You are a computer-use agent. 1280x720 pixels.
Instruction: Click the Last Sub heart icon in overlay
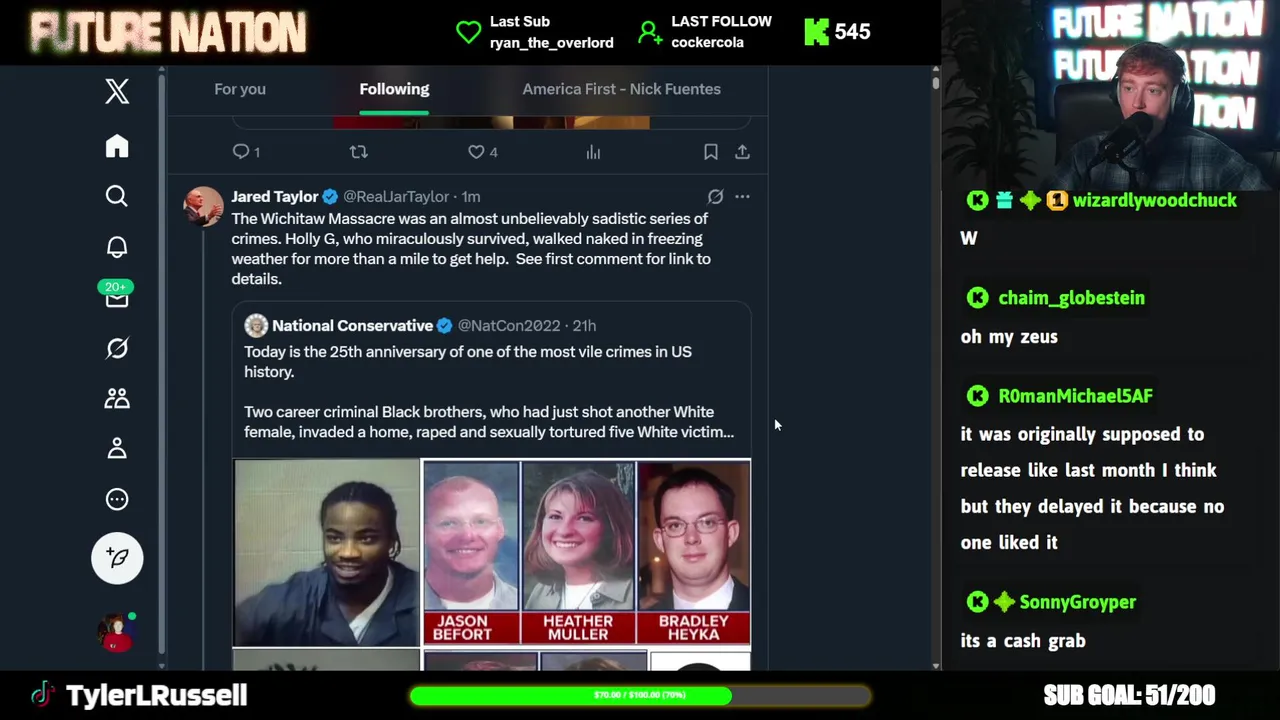coord(468,32)
